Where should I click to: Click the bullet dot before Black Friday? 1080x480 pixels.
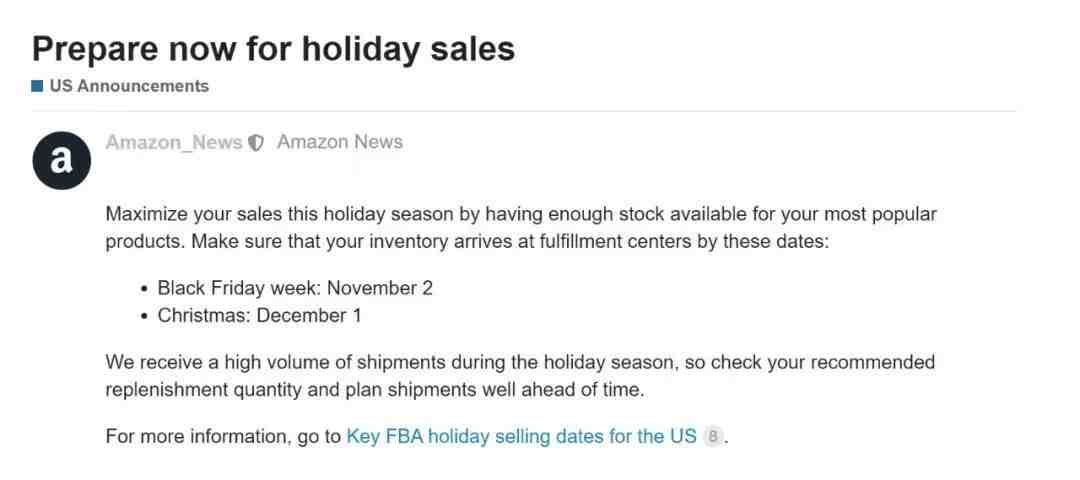click(x=143, y=289)
